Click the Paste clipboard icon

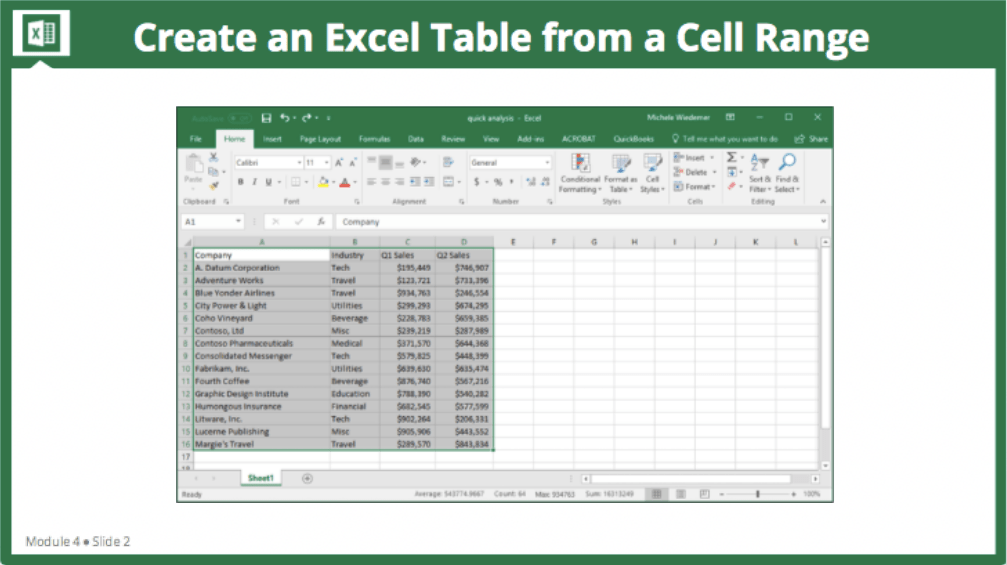(x=193, y=164)
